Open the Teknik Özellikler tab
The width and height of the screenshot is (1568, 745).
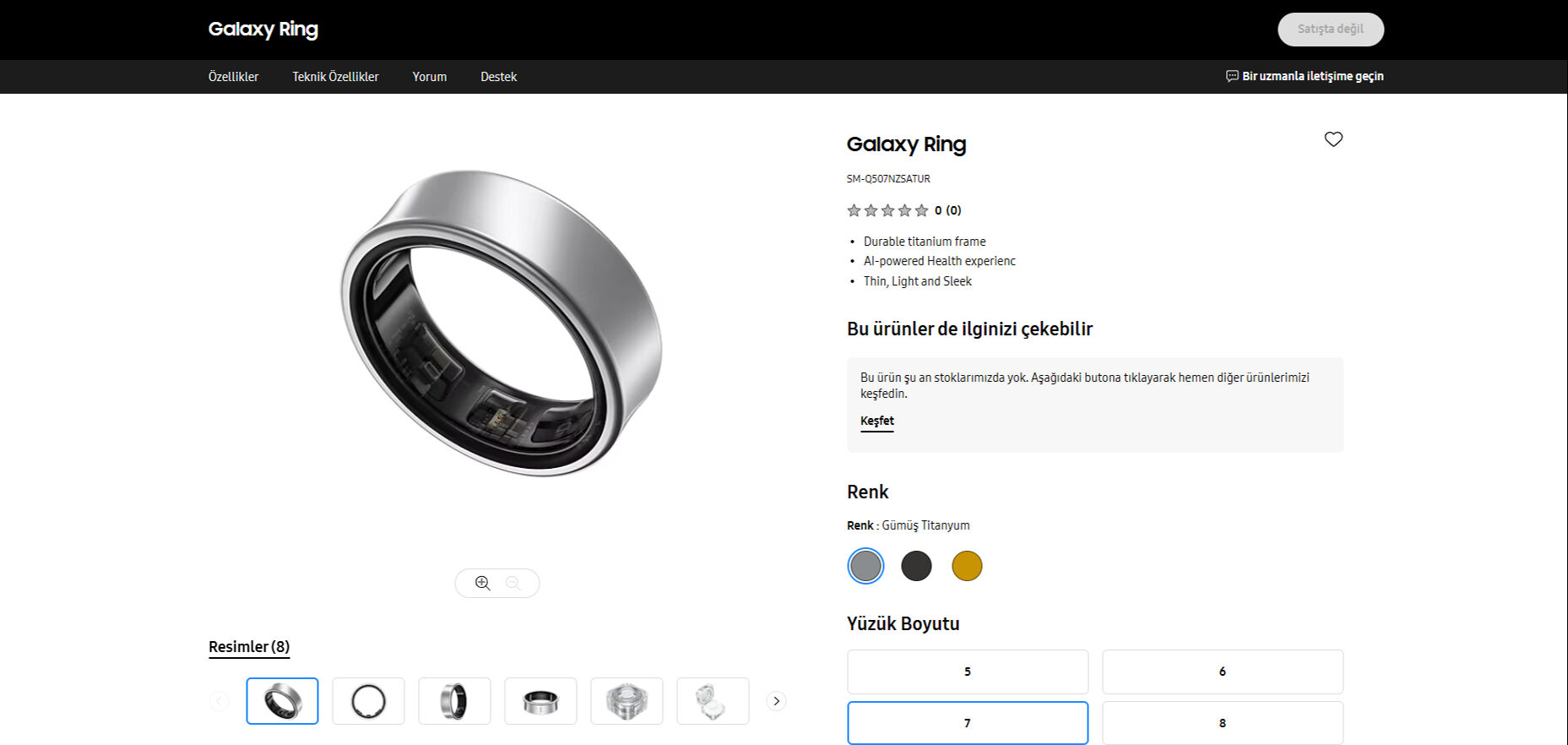tap(335, 76)
